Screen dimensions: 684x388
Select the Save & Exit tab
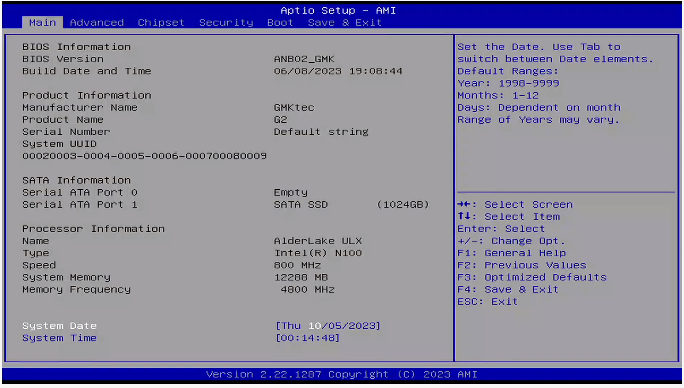click(345, 23)
